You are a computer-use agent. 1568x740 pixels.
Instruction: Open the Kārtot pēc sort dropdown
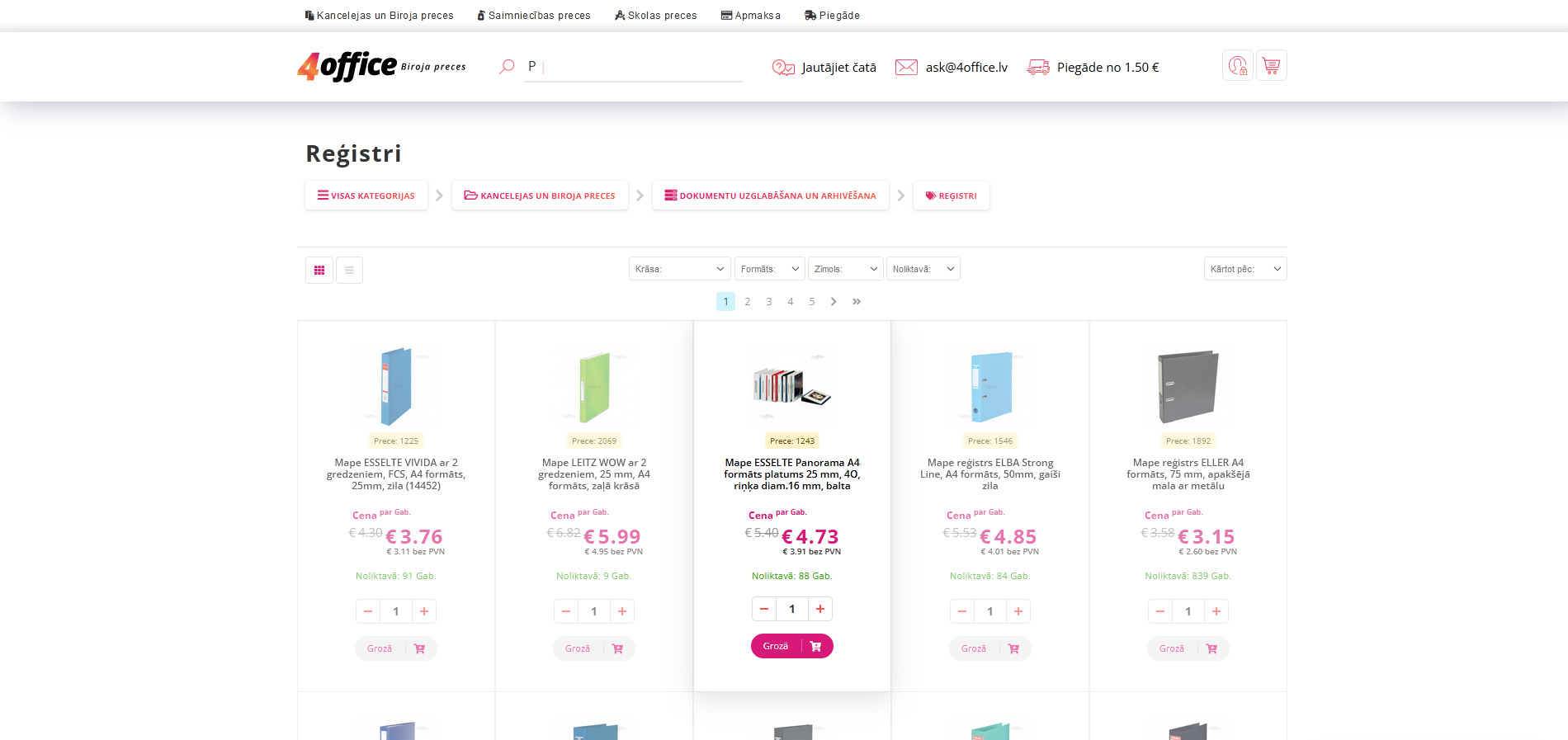pyautogui.click(x=1245, y=269)
